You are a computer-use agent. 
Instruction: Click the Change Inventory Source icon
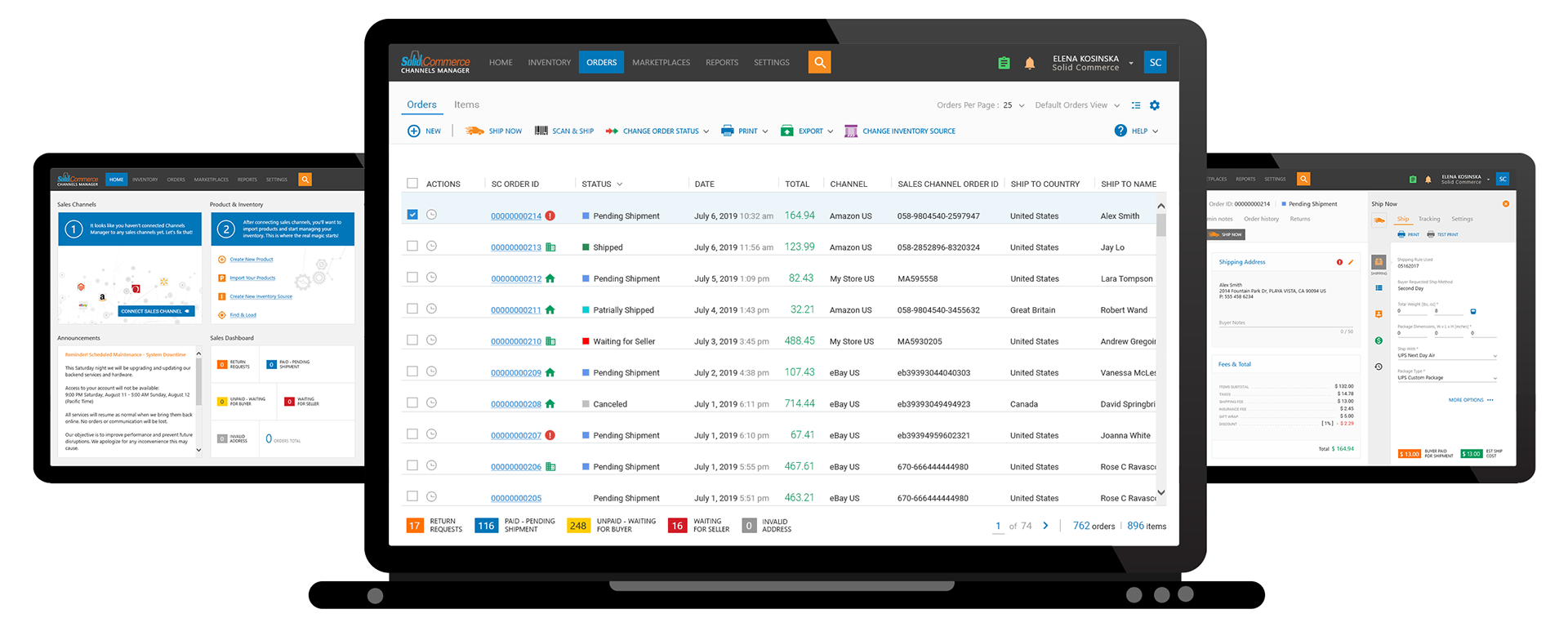coord(851,131)
